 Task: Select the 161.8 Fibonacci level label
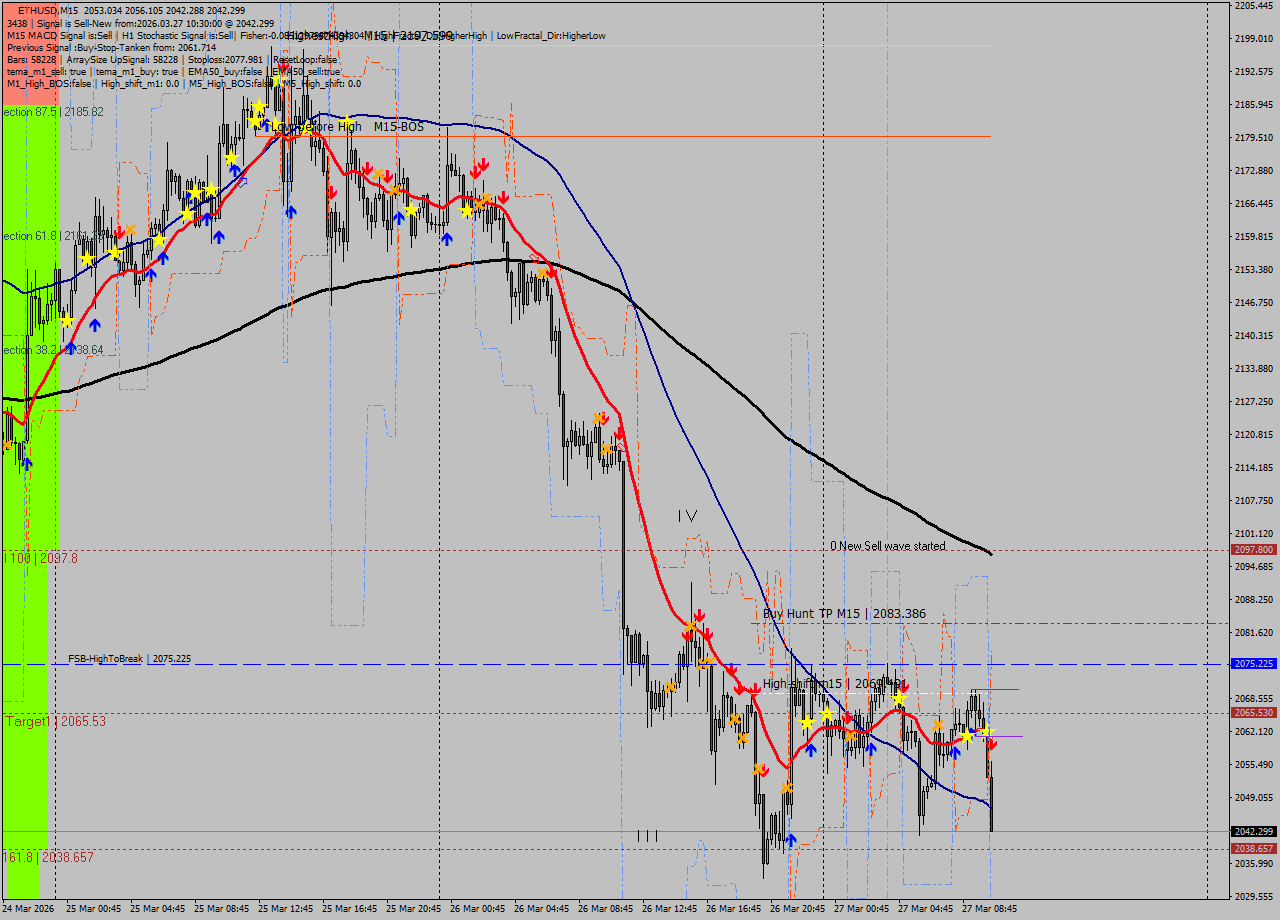tap(48, 857)
